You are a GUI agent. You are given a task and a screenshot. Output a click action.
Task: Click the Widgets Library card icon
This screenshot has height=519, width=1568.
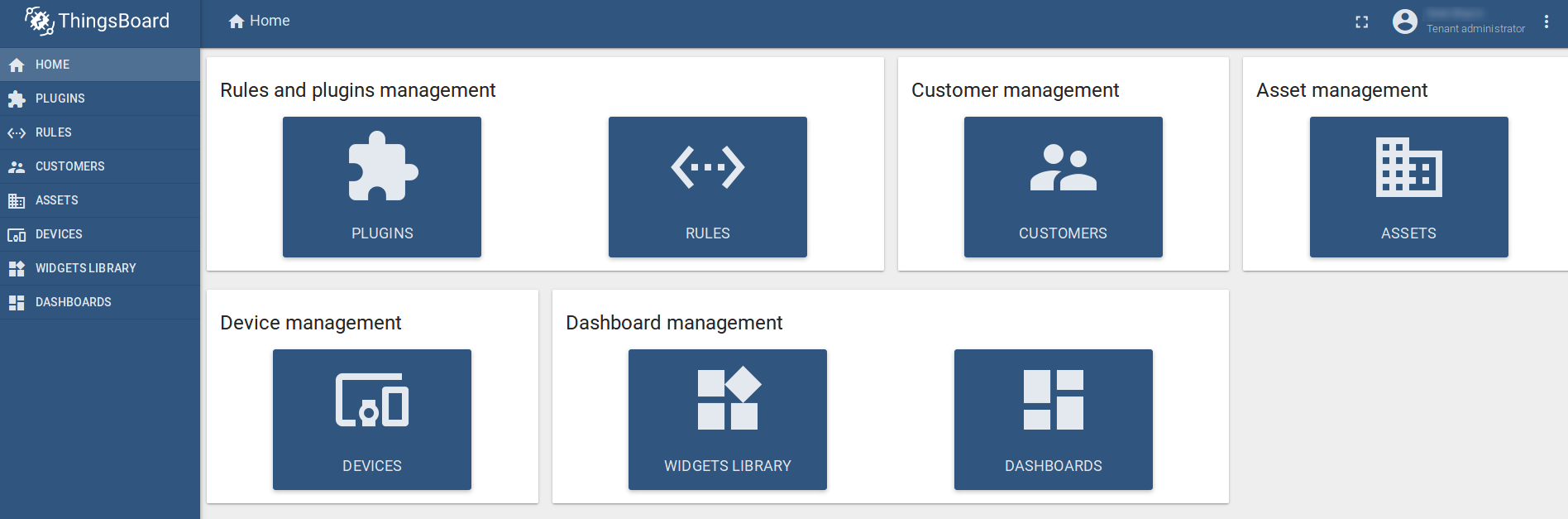pos(728,398)
